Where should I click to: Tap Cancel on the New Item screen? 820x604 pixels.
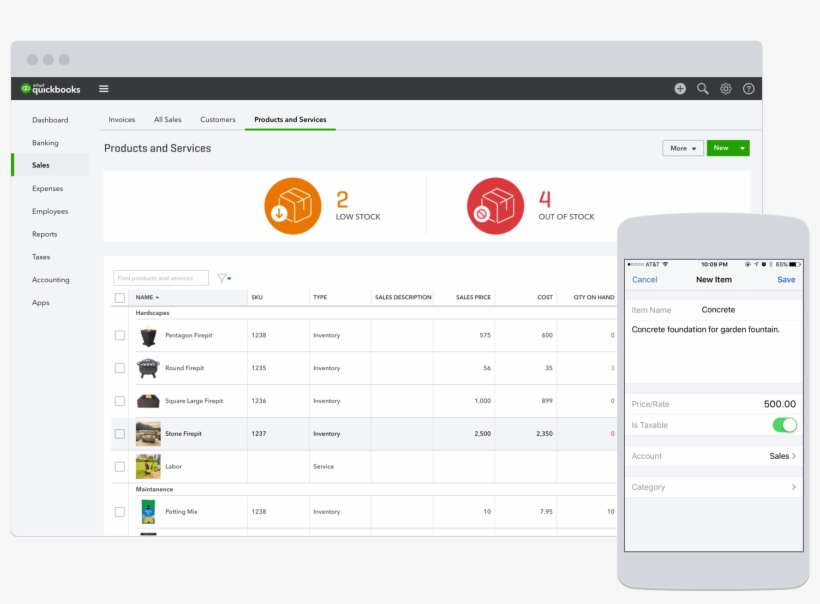pyautogui.click(x=645, y=280)
